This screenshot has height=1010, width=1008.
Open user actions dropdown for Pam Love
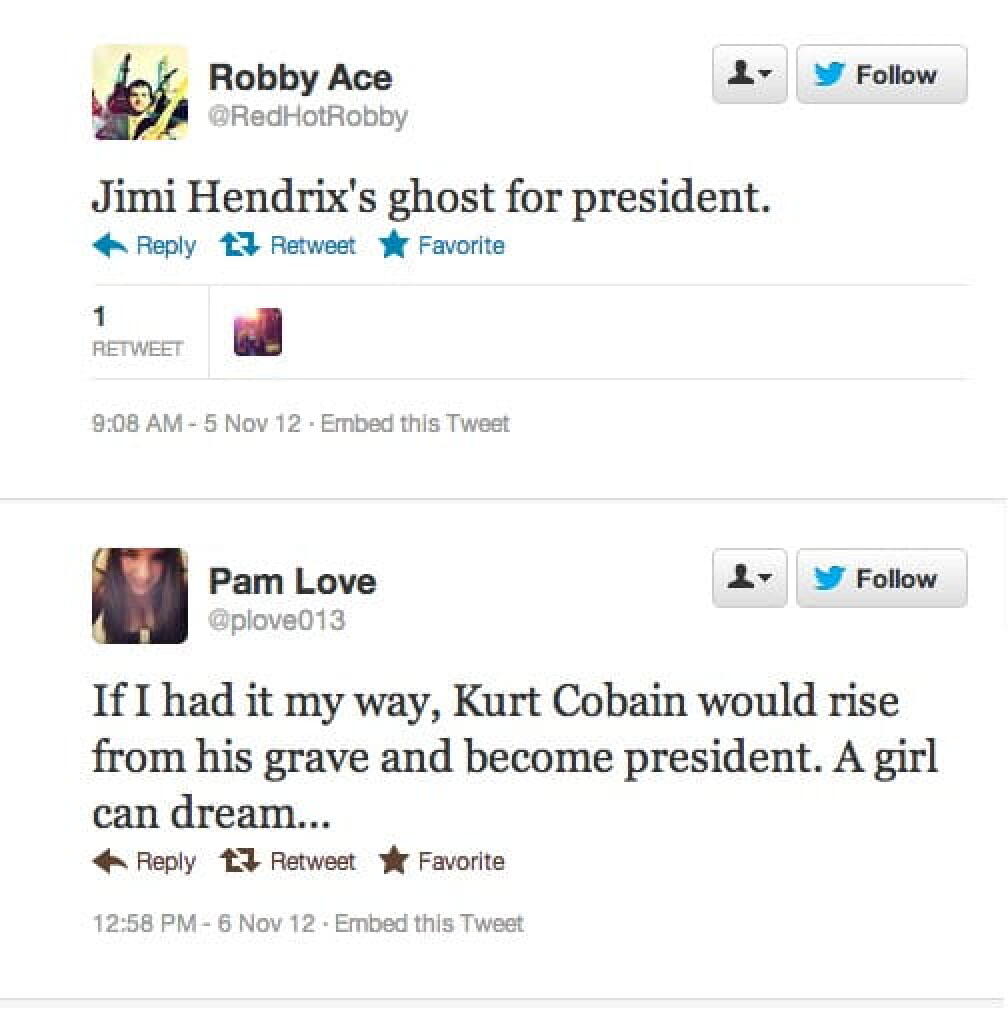click(x=749, y=578)
